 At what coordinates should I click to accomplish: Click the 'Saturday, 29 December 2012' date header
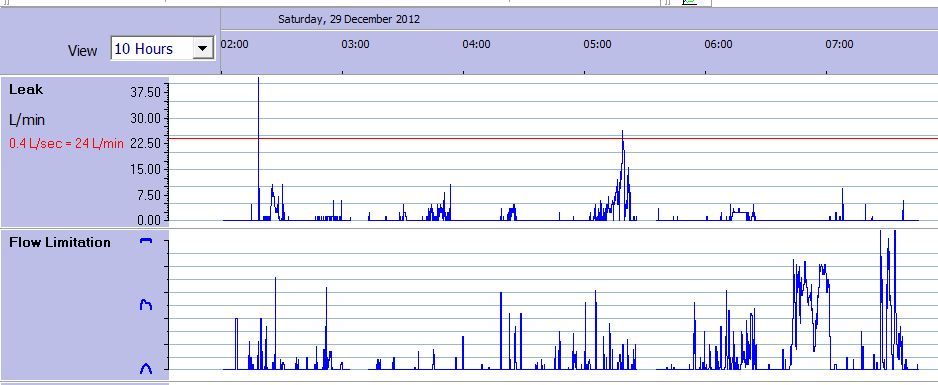[349, 19]
